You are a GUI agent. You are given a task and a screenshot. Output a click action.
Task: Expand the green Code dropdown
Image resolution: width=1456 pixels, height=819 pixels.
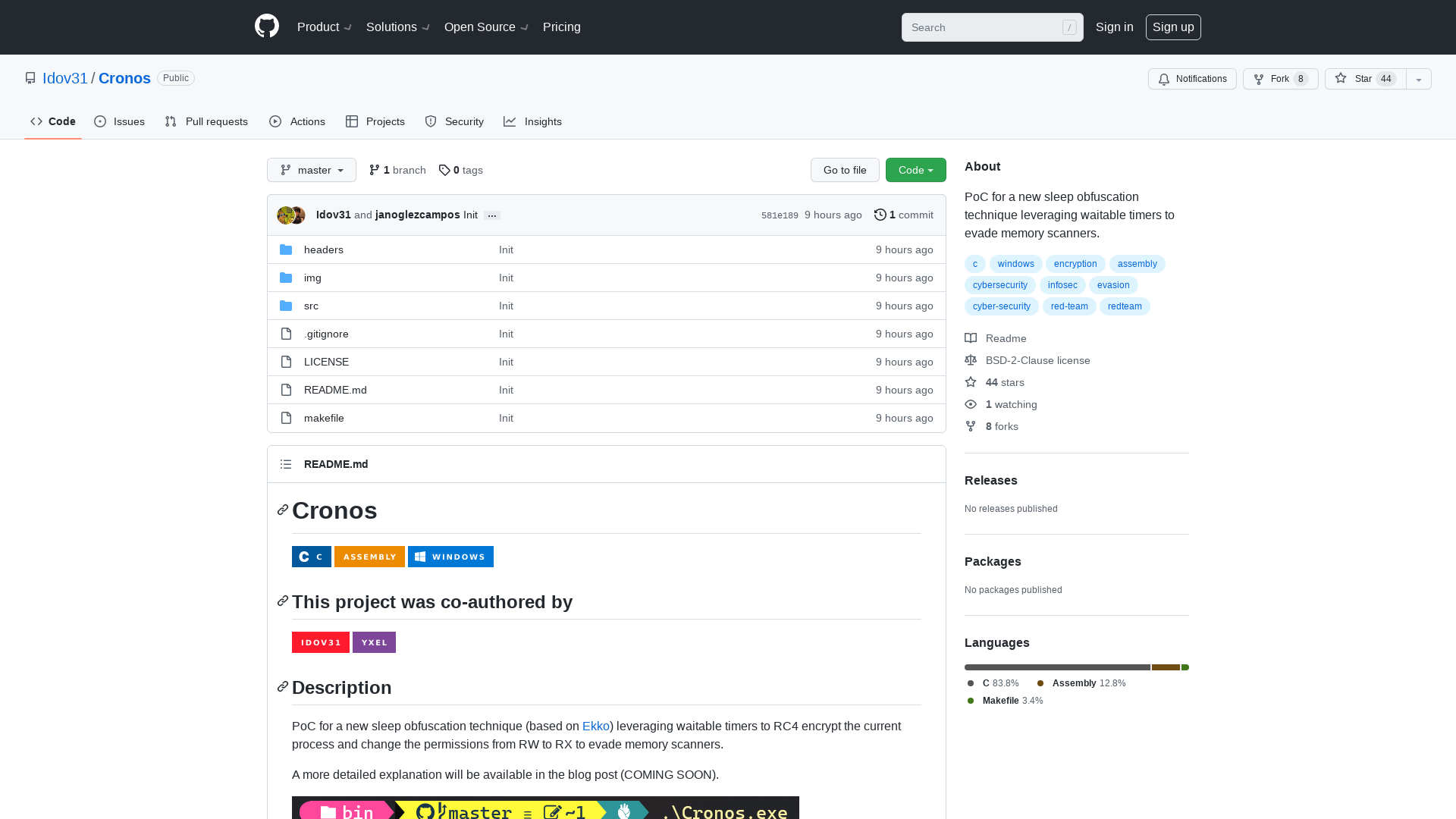(915, 170)
